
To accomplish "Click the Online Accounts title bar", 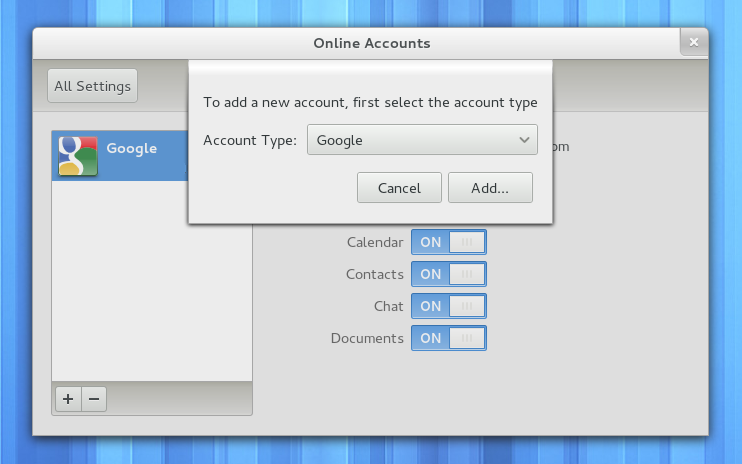I will click(x=371, y=43).
